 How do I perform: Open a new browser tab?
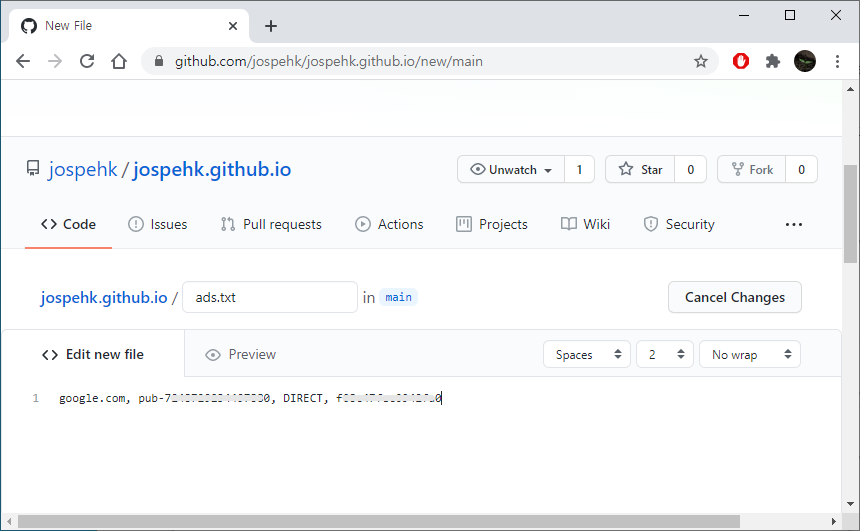click(x=270, y=26)
